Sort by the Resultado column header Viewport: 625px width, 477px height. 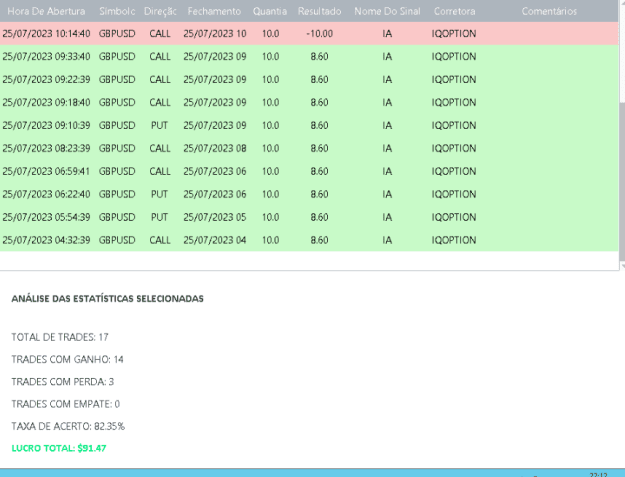coord(319,11)
